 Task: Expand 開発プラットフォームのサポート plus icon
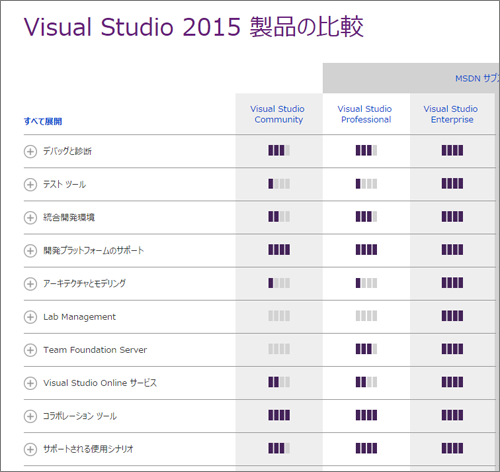pos(30,251)
